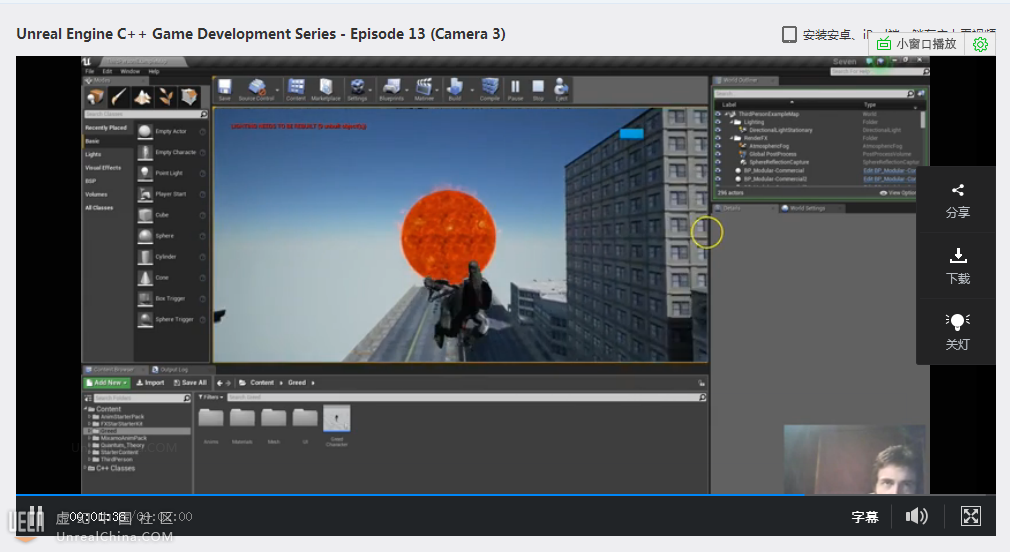Image resolution: width=1010 pixels, height=552 pixels.
Task: Select Landscape mode mountain icon
Action: pyautogui.click(x=142, y=97)
